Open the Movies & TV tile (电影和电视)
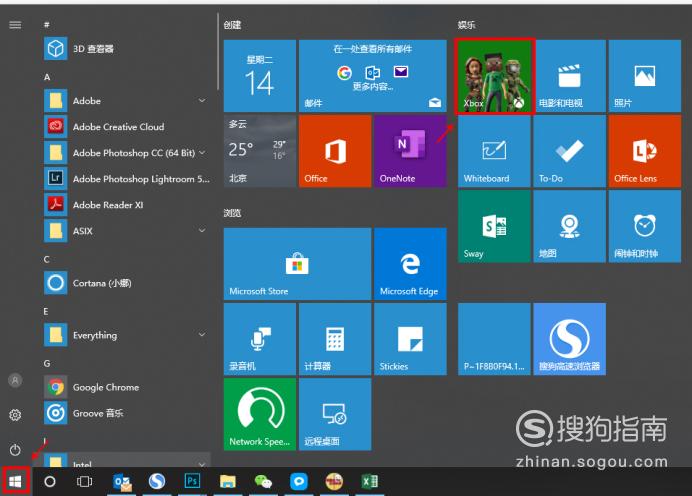This screenshot has width=692, height=496. pos(569,76)
